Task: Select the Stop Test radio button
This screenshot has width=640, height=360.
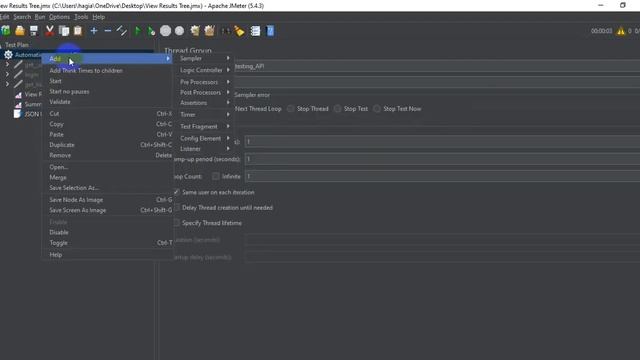Action: [x=338, y=109]
